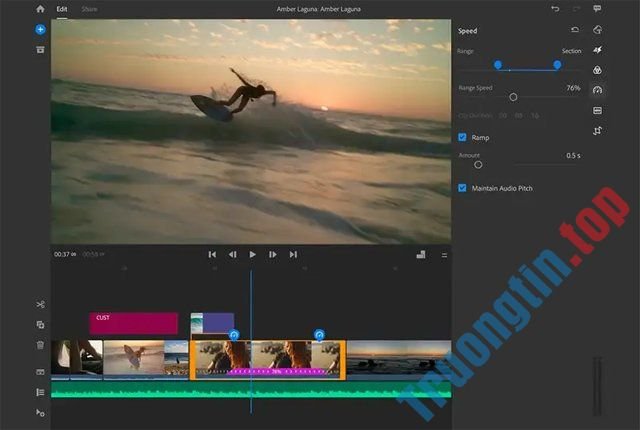Image resolution: width=640 pixels, height=430 pixels.
Task: Select the purple overlay clip on the timeline
Action: point(212,324)
